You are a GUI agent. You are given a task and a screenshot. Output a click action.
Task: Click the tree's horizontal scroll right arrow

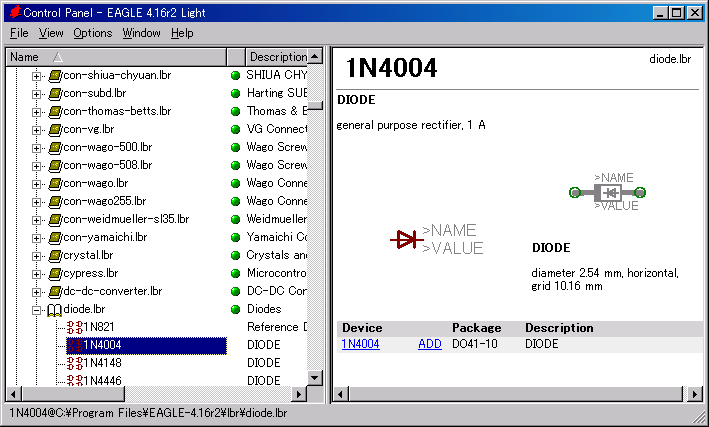pyautogui.click(x=298, y=394)
